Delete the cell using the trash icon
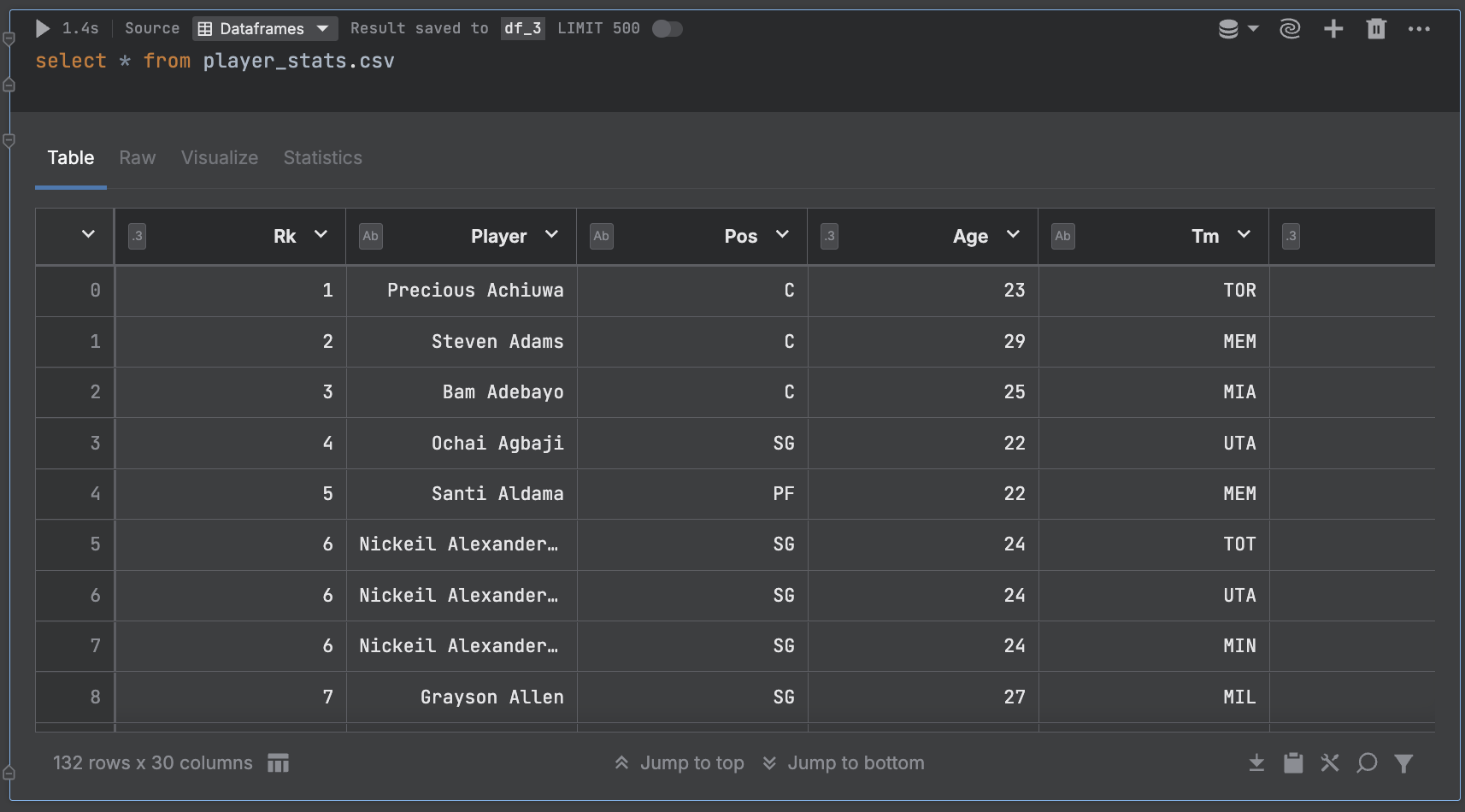The width and height of the screenshot is (1465, 812). 1376,28
